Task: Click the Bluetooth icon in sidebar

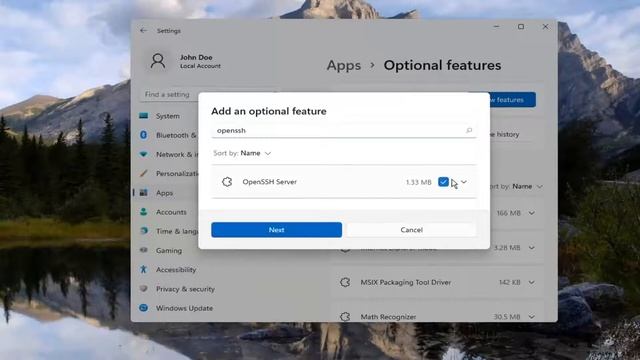Action: pos(144,135)
